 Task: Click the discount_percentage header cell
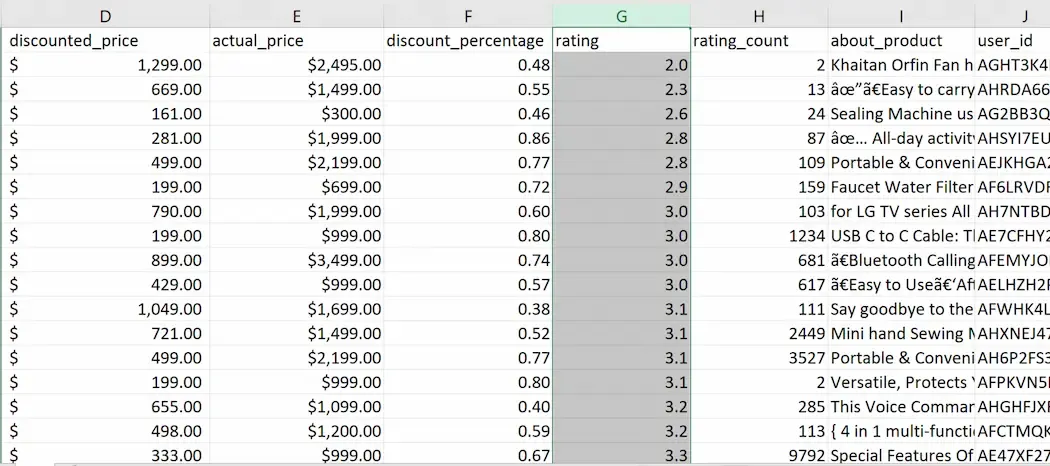click(468, 41)
